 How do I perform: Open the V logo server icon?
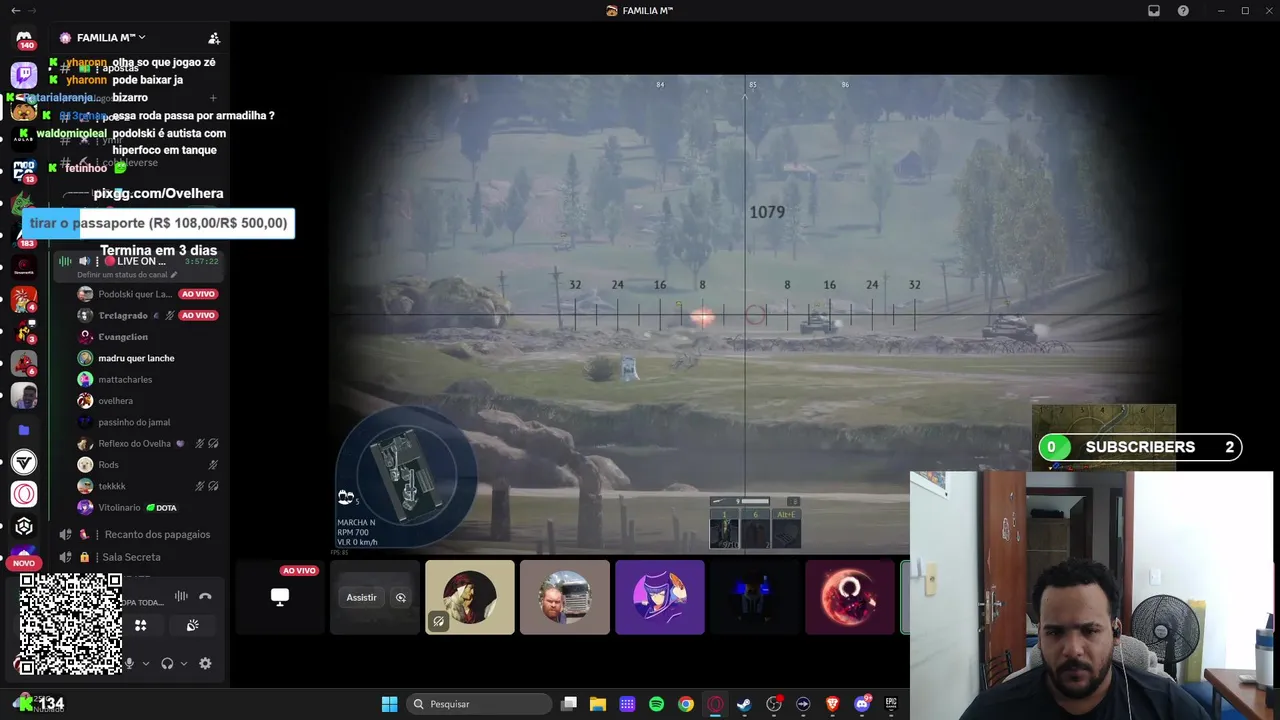click(x=24, y=462)
